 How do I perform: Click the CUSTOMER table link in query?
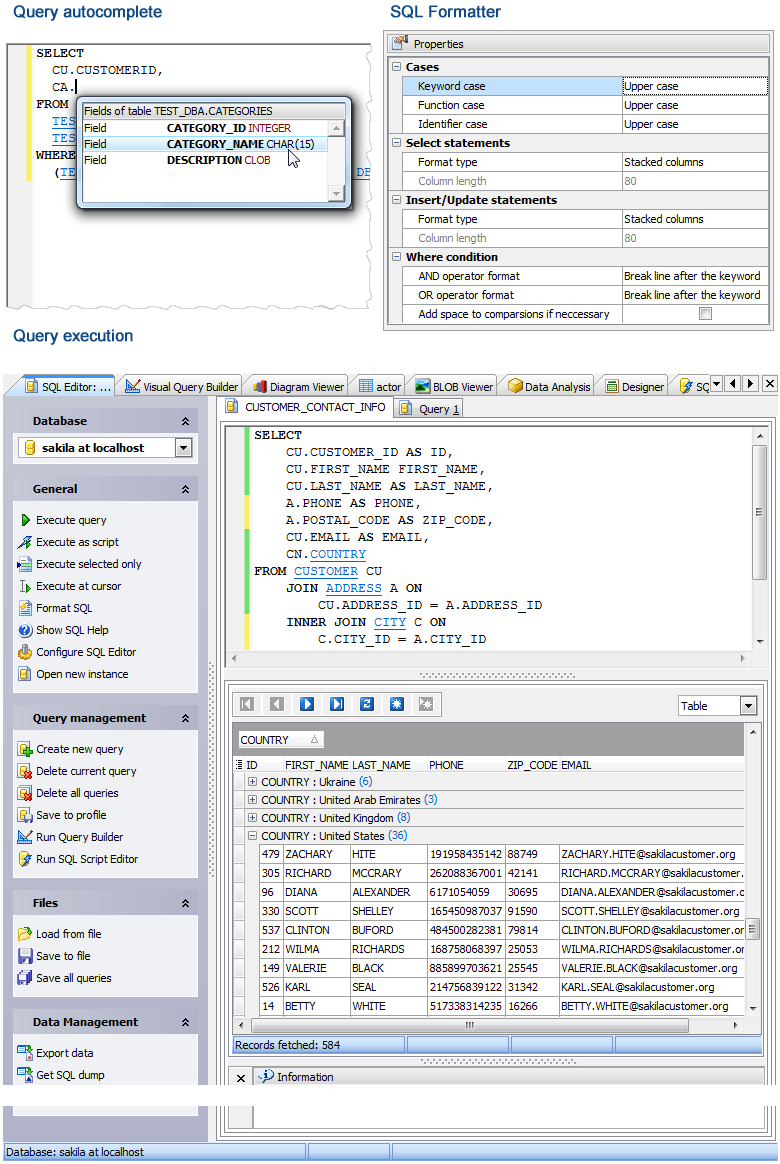[x=325, y=571]
